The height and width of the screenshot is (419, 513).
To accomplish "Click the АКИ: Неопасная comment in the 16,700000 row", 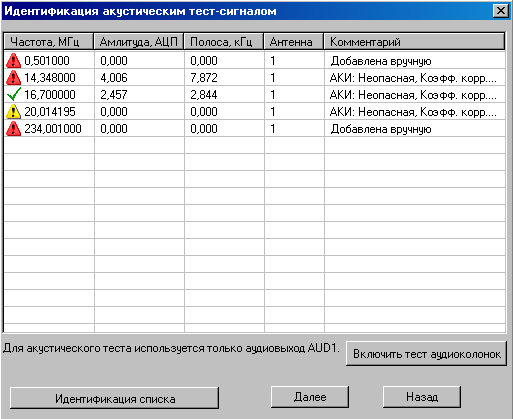I will coord(413,95).
